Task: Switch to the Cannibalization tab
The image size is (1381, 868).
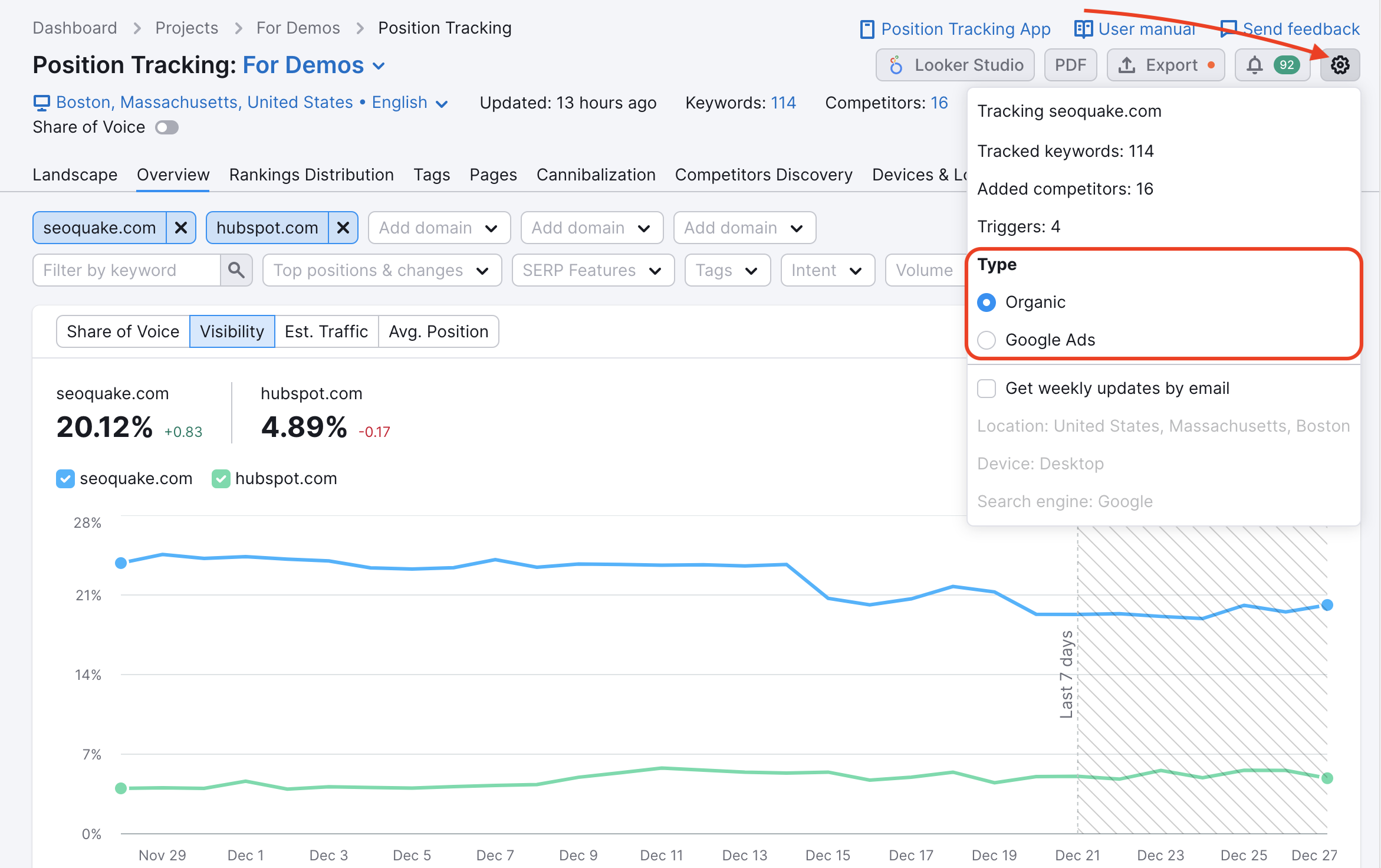Action: (x=596, y=175)
